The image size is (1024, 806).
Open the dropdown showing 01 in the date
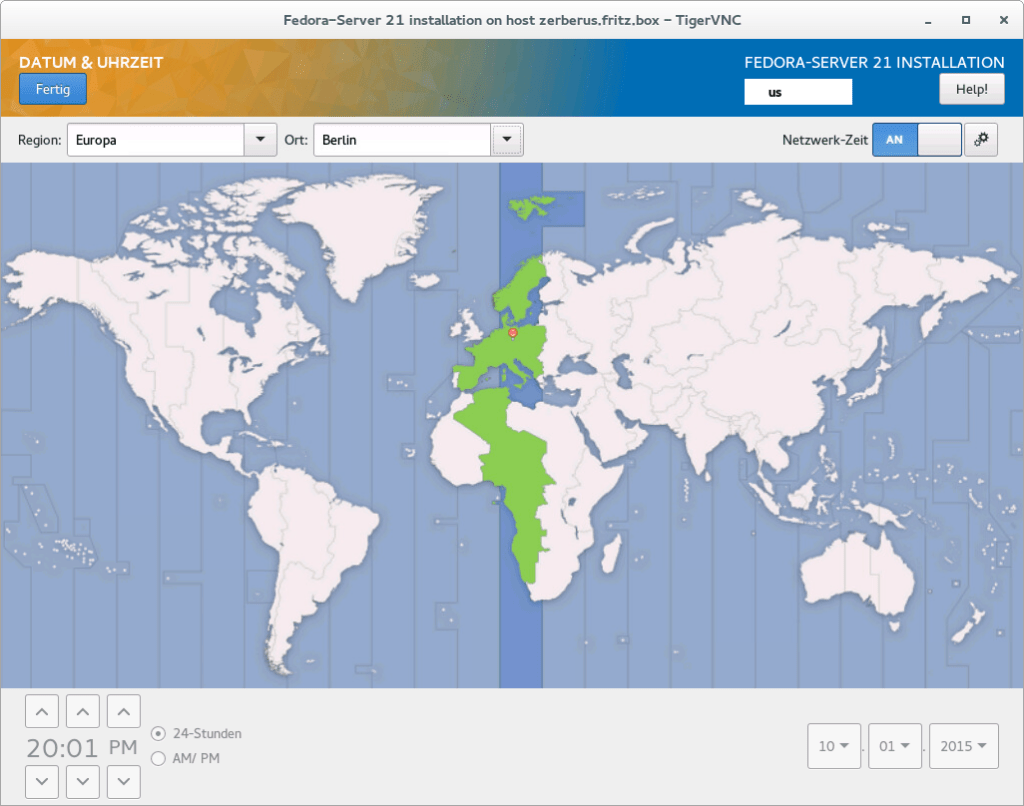pos(895,746)
